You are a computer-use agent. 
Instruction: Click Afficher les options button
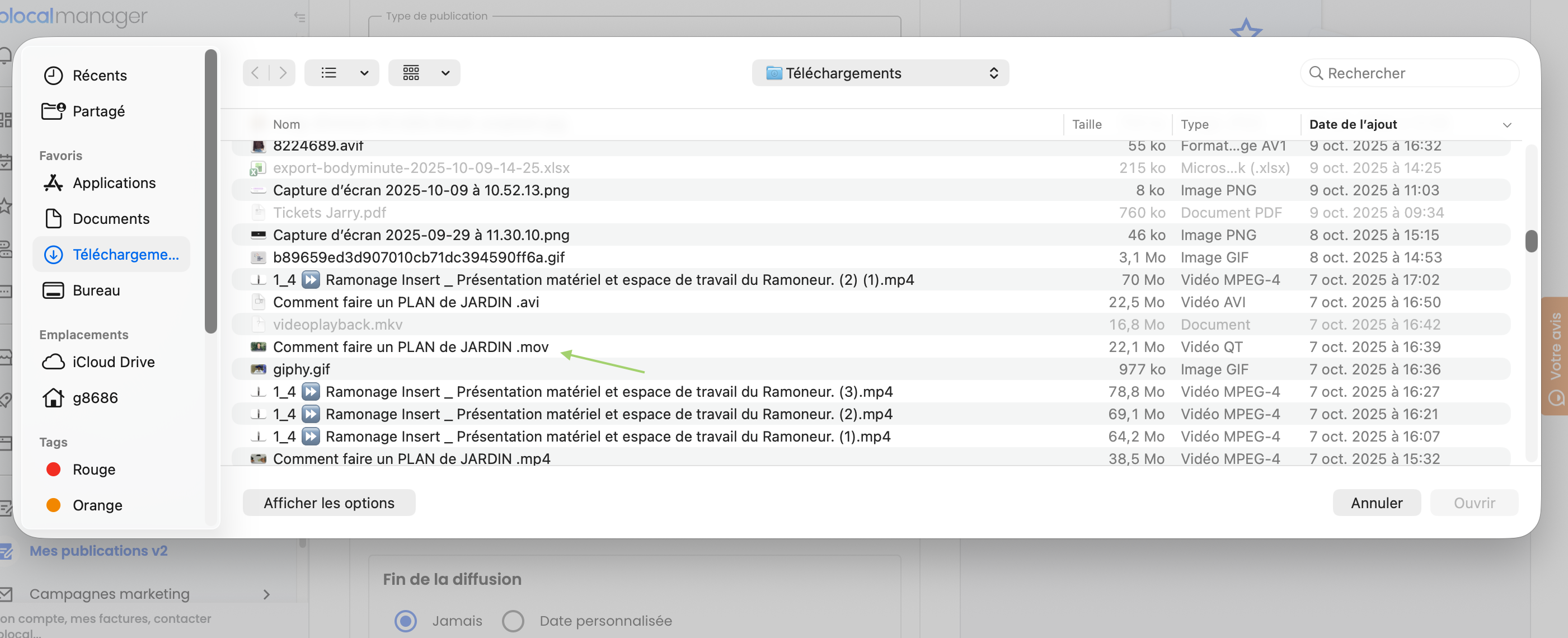tap(328, 503)
